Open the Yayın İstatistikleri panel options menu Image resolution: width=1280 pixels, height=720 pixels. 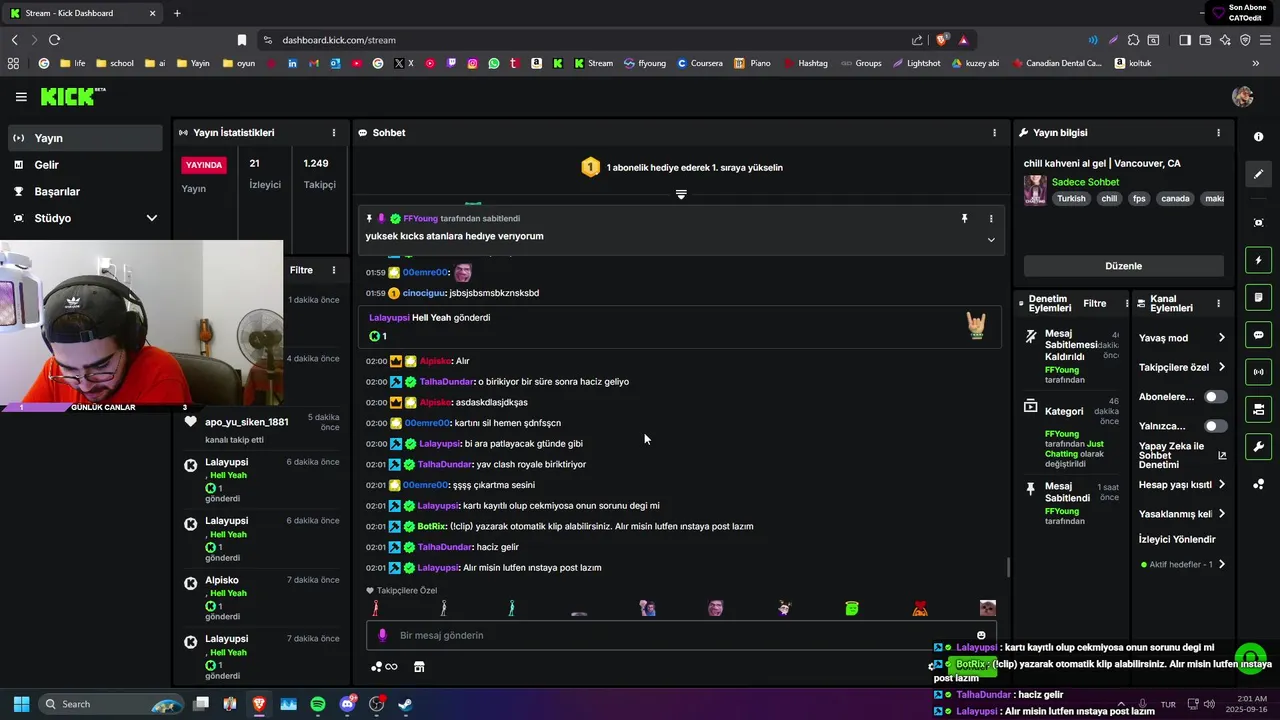[334, 132]
